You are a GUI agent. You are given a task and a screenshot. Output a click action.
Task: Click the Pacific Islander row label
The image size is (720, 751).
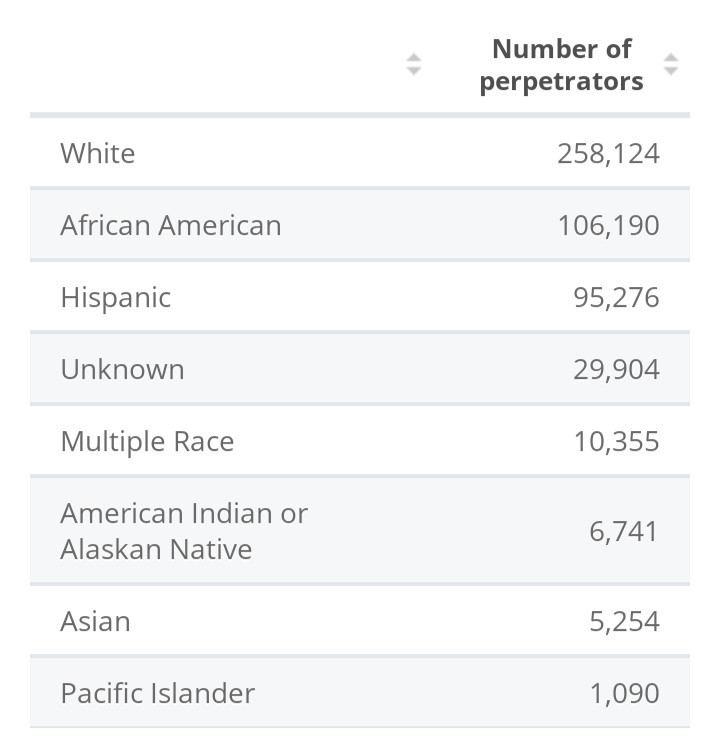pos(157,693)
